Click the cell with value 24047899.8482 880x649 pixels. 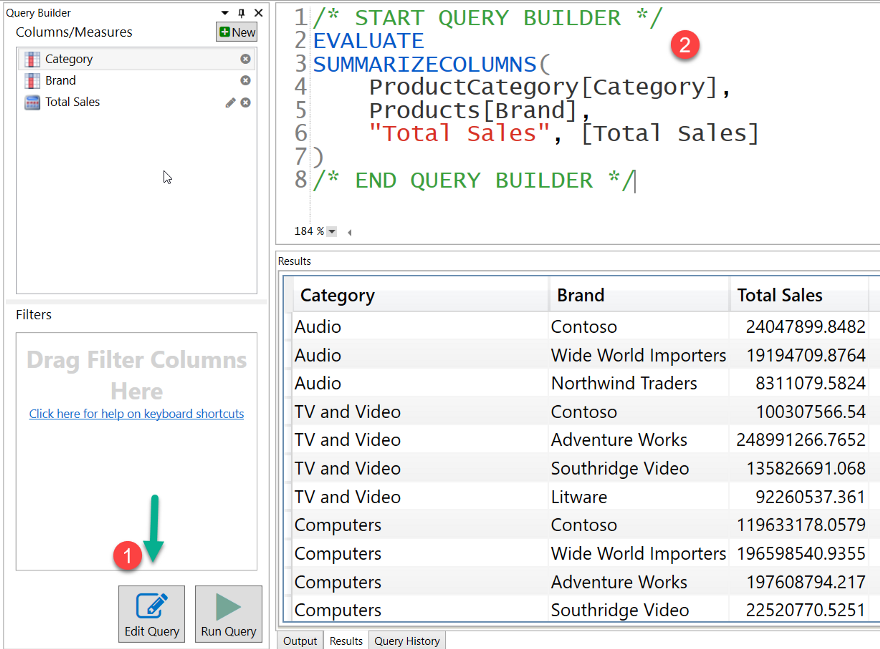(799, 326)
